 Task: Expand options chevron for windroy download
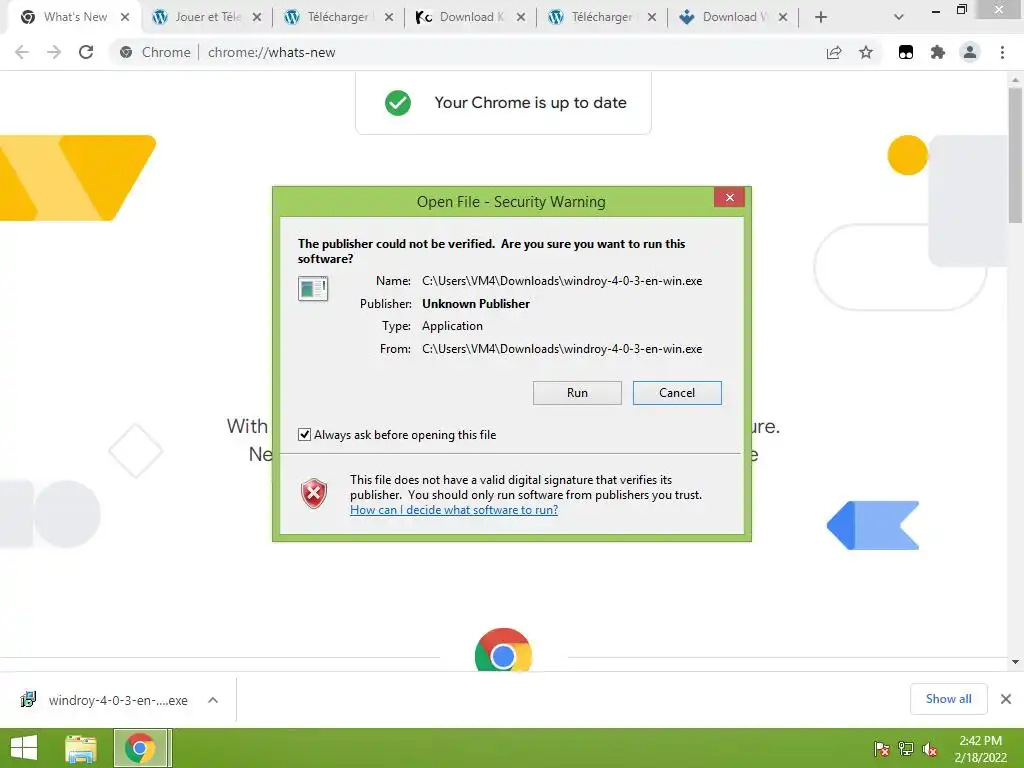pyautogui.click(x=213, y=700)
